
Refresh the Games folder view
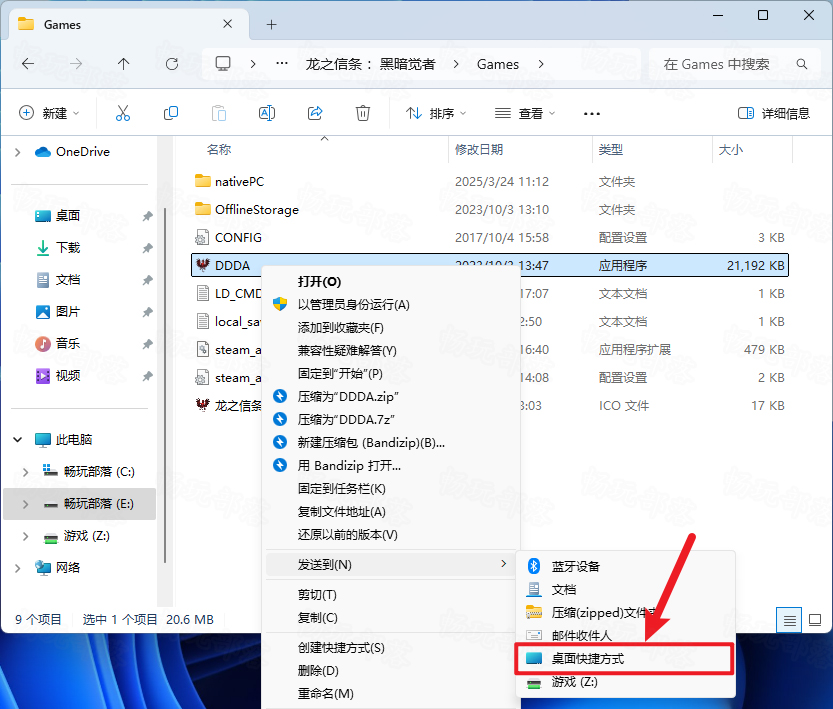[172, 64]
